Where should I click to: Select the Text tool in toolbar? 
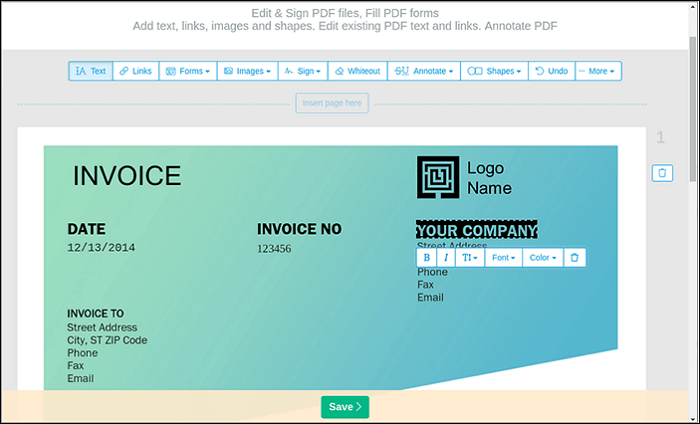tap(91, 71)
